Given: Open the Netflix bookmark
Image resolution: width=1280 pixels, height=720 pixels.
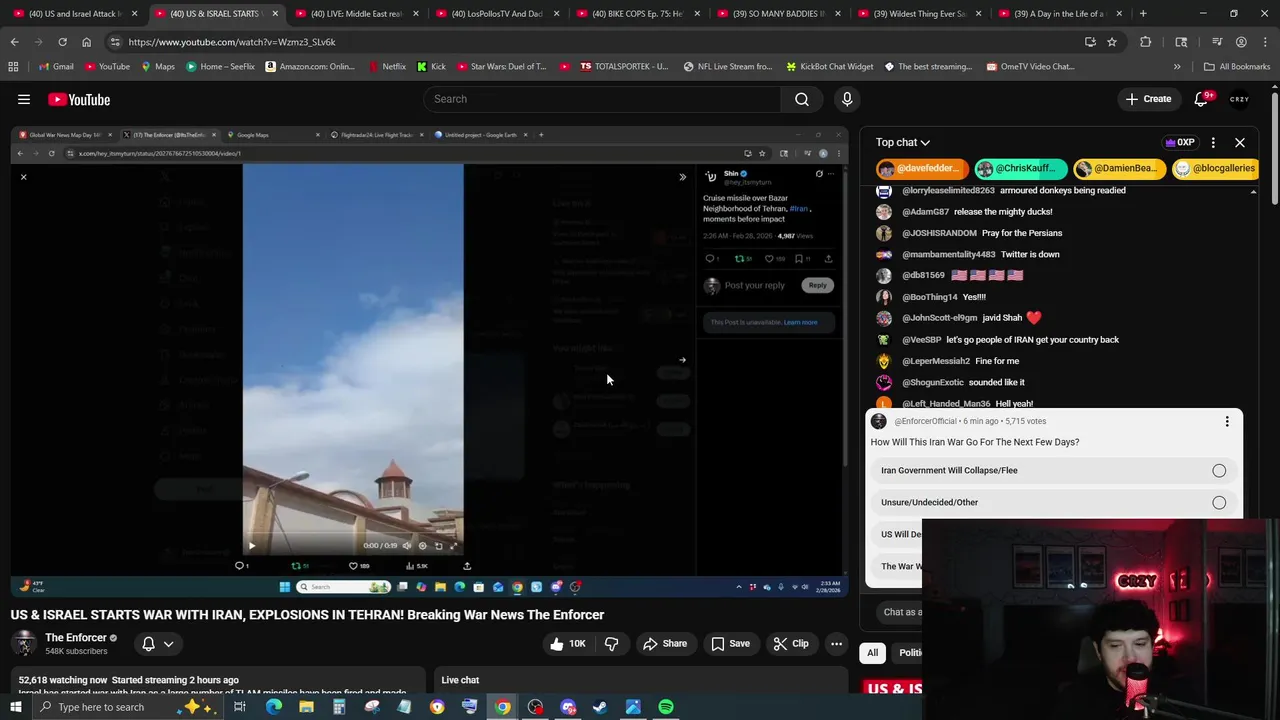Looking at the screenshot, I should point(387,66).
